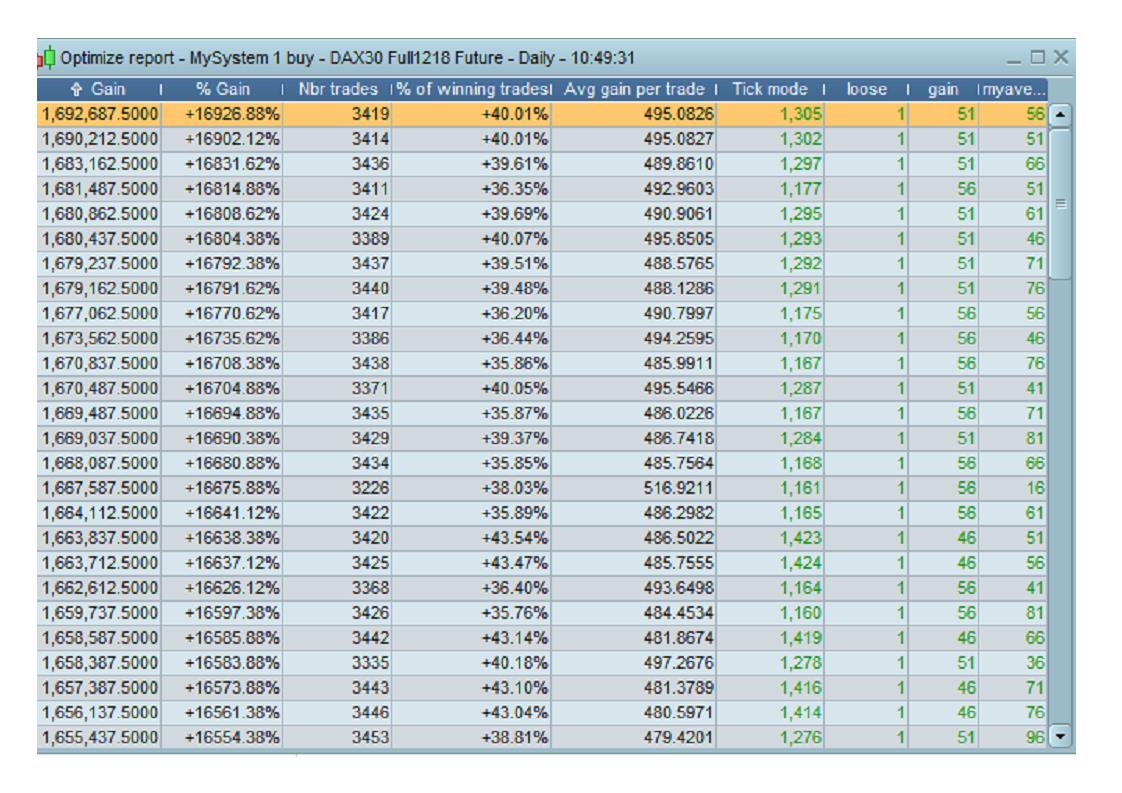The height and width of the screenshot is (793, 1122).
Task: Click the candlestick app icon in title bar
Action: [x=46, y=57]
